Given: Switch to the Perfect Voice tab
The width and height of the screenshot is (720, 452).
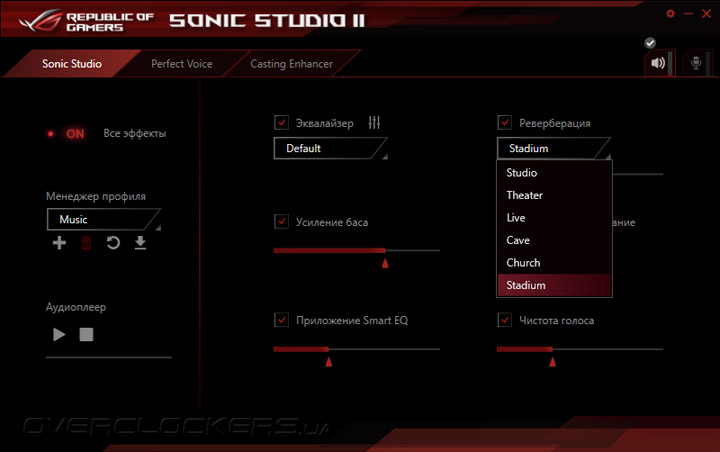Looking at the screenshot, I should point(181,64).
